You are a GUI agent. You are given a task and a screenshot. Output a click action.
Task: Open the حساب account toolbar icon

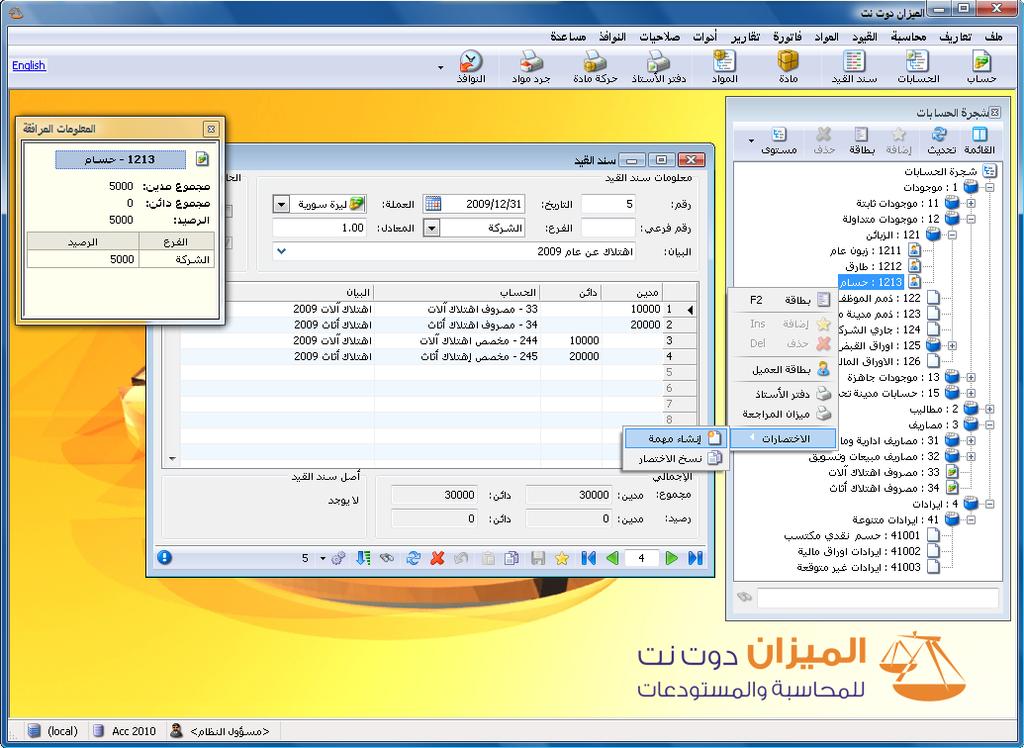pos(981,67)
